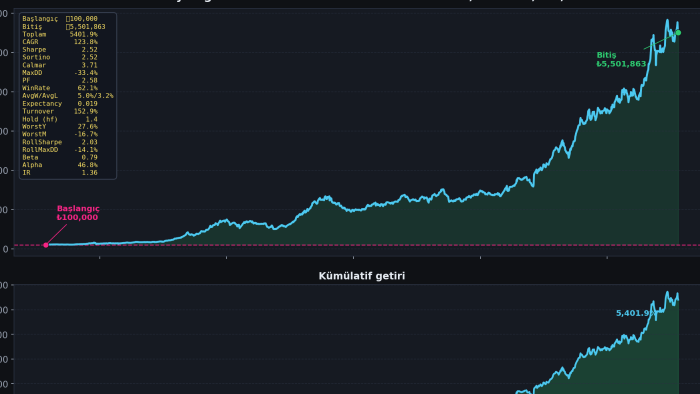The height and width of the screenshot is (394, 700).
Task: Click the 'Calmar 3.71' stats row
Action: click(60, 65)
